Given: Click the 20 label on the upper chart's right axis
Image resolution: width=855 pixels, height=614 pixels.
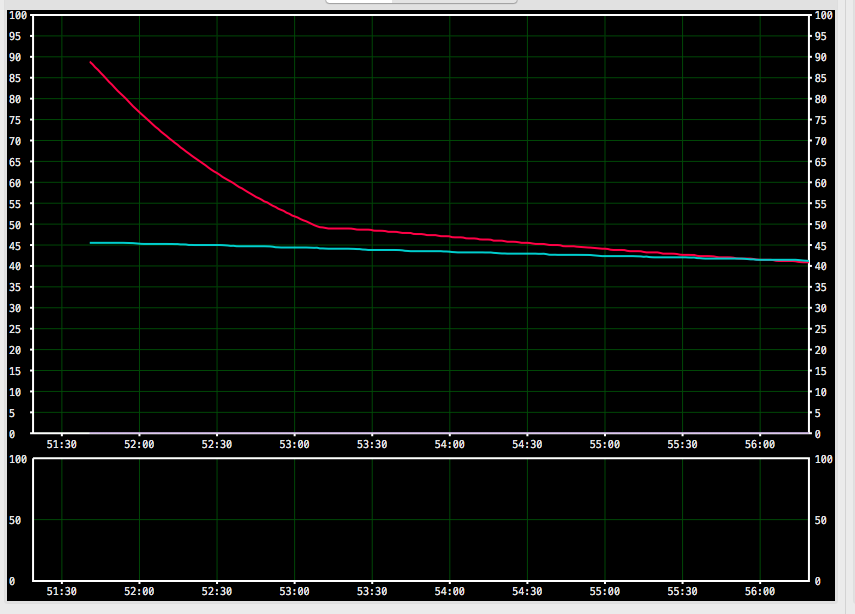Looking at the screenshot, I should pos(823,350).
